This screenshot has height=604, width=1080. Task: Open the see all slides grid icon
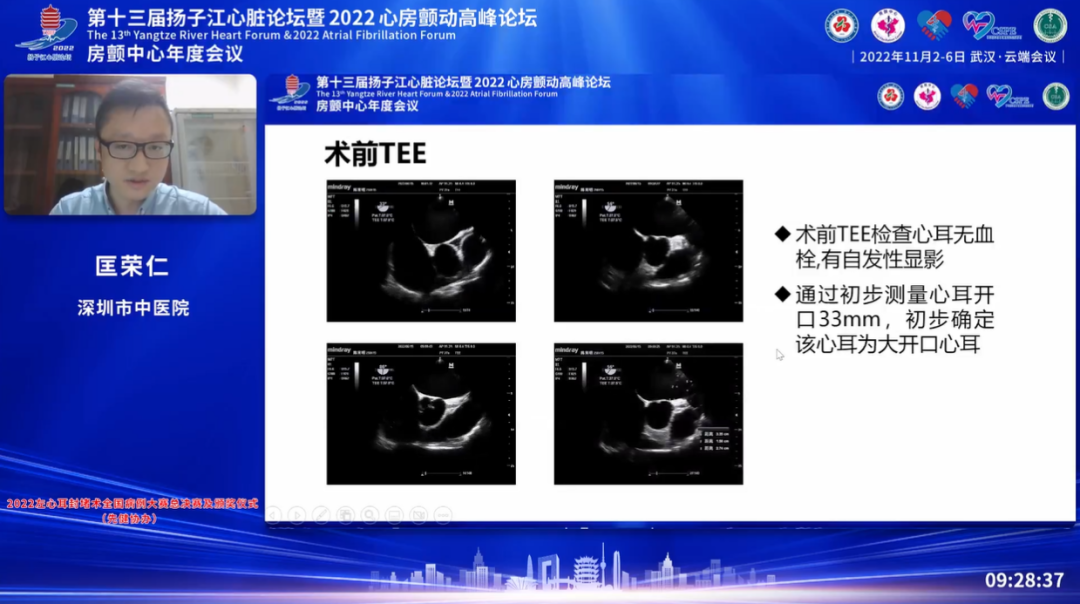(346, 515)
